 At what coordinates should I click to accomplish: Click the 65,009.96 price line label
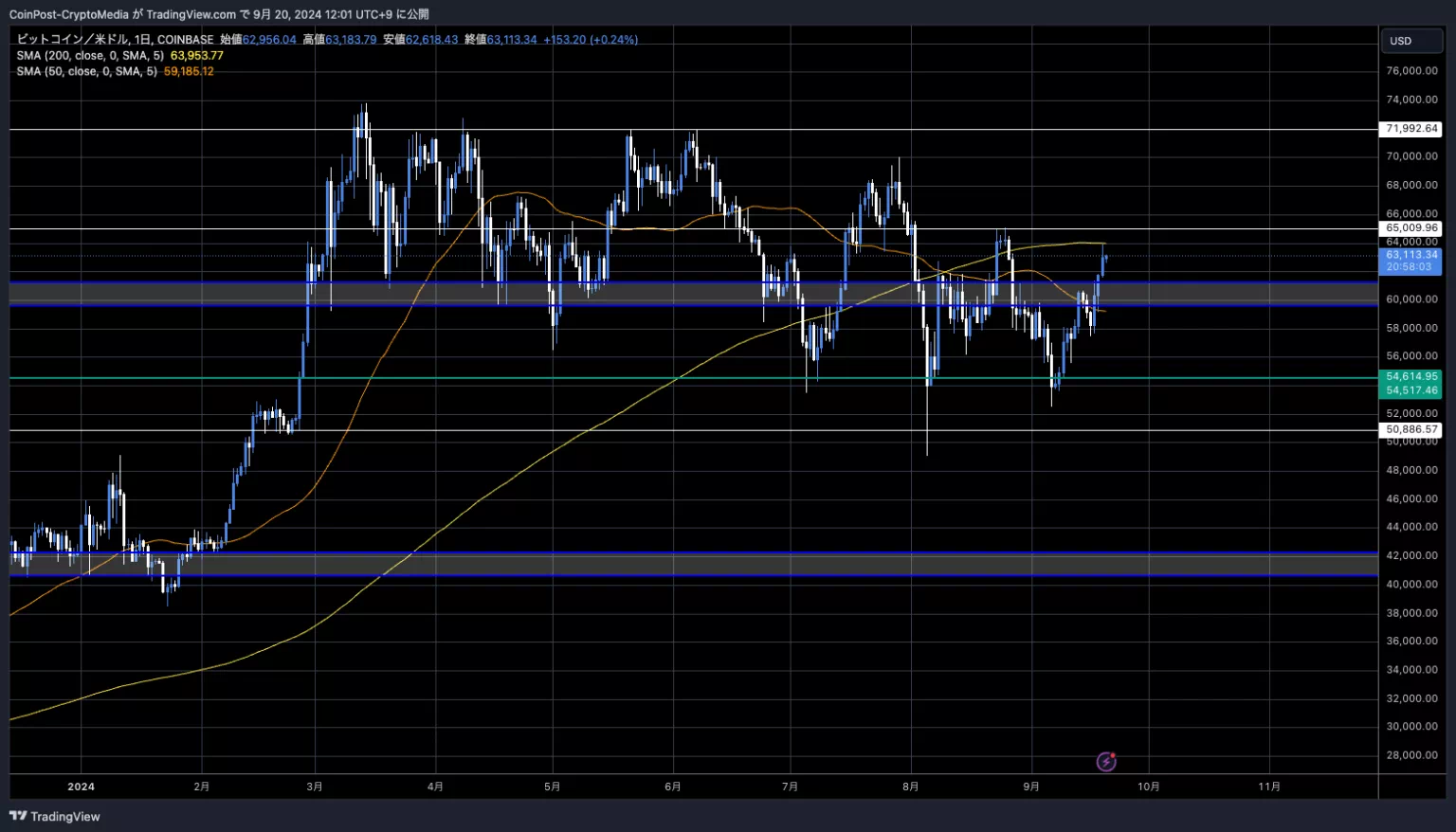(x=1411, y=228)
